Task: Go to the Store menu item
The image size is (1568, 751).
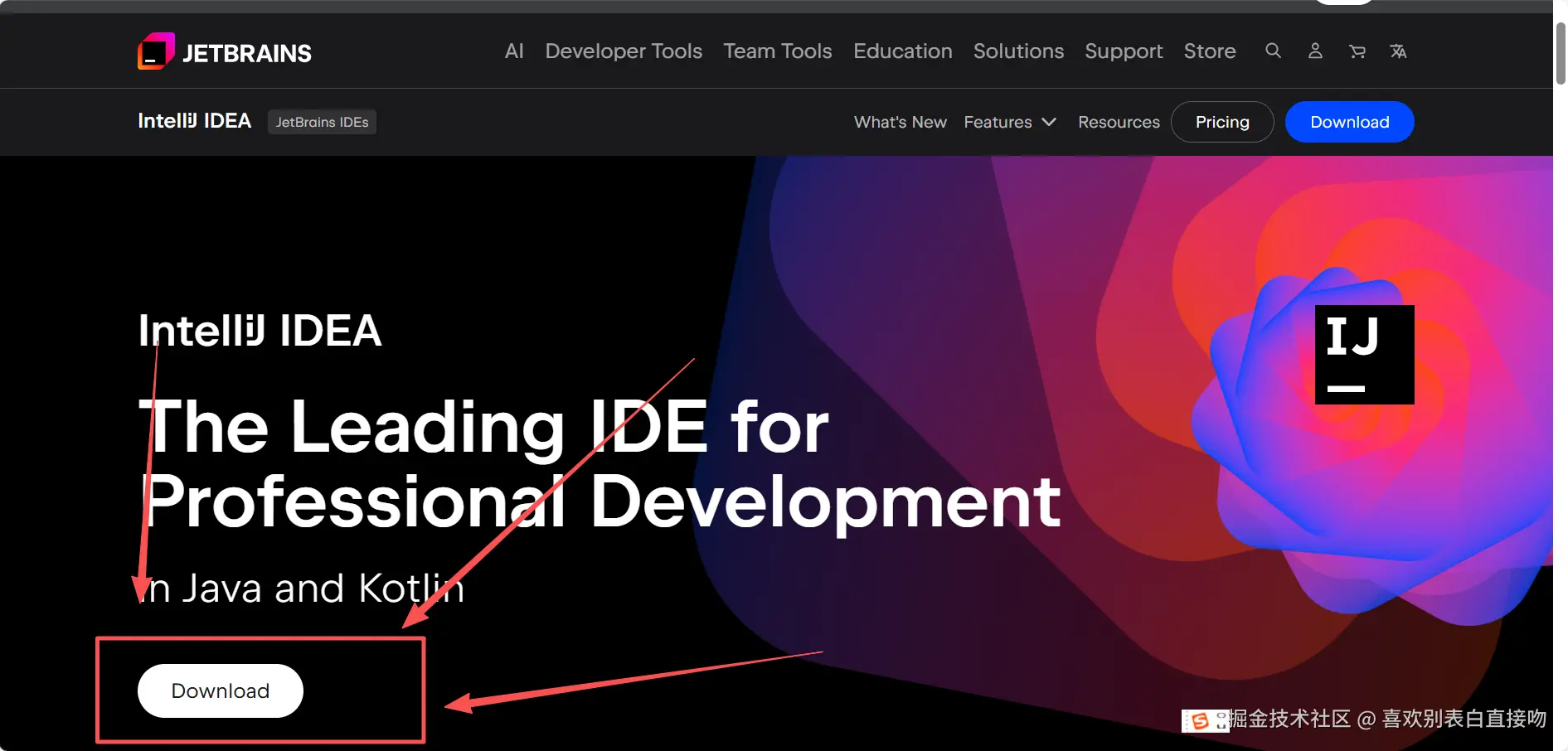Action: pyautogui.click(x=1210, y=51)
